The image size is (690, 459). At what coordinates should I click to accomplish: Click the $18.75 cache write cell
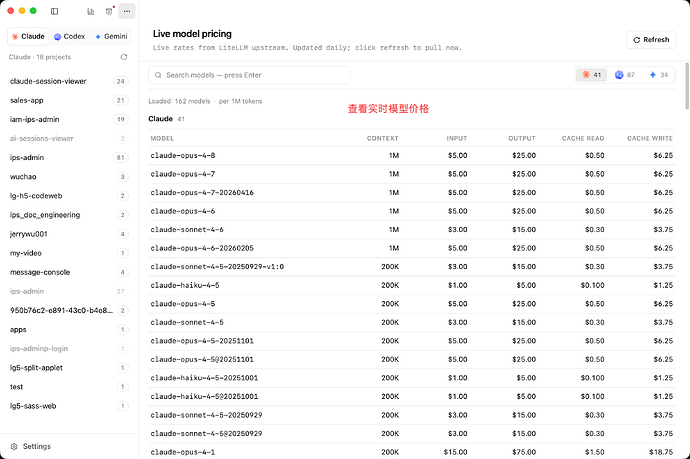[661, 452]
